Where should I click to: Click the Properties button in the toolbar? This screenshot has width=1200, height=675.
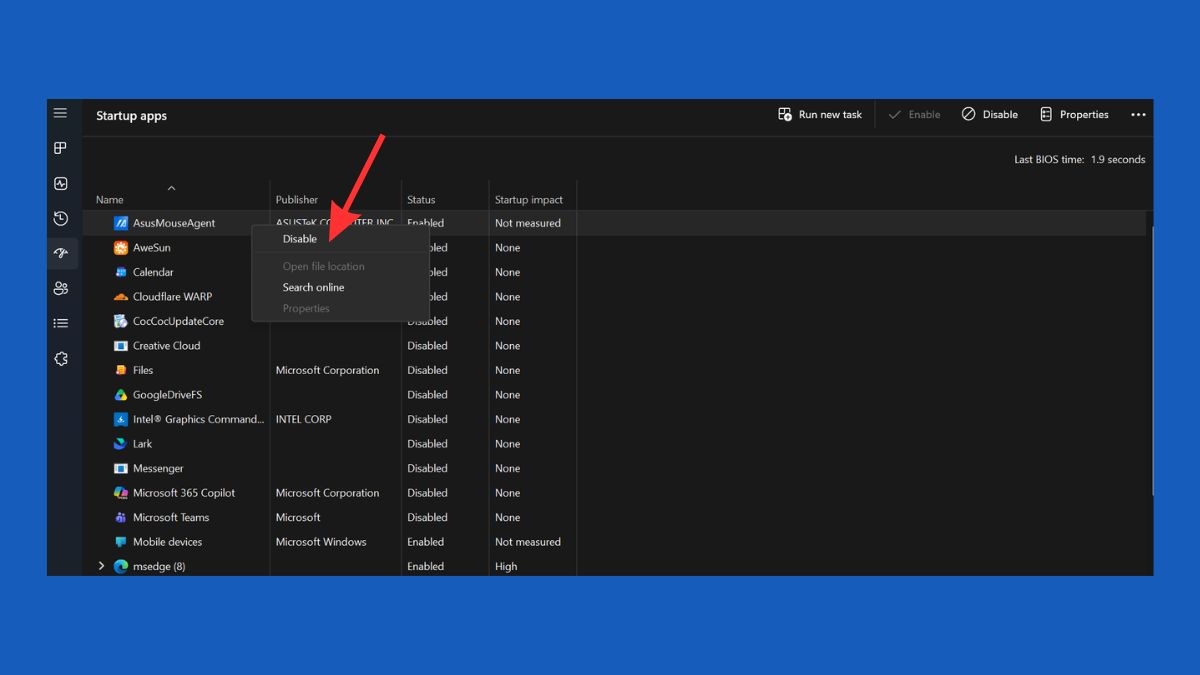pos(1075,115)
